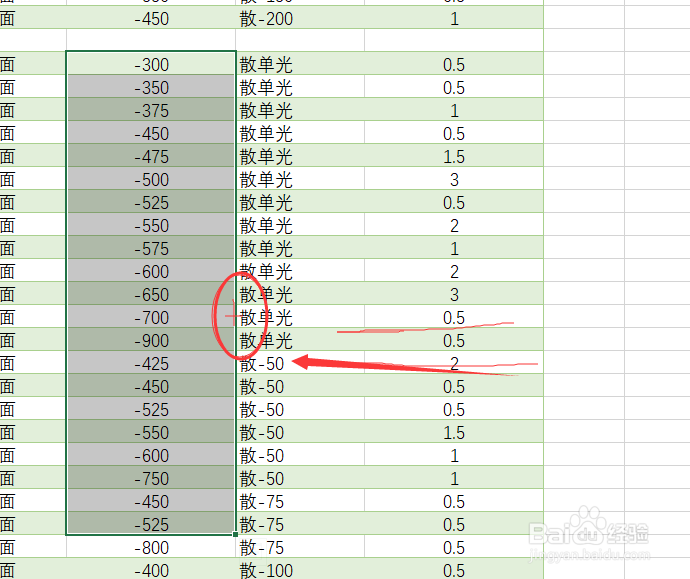Click the -600 cell beside 散单光
690x579 pixels.
coord(151,271)
